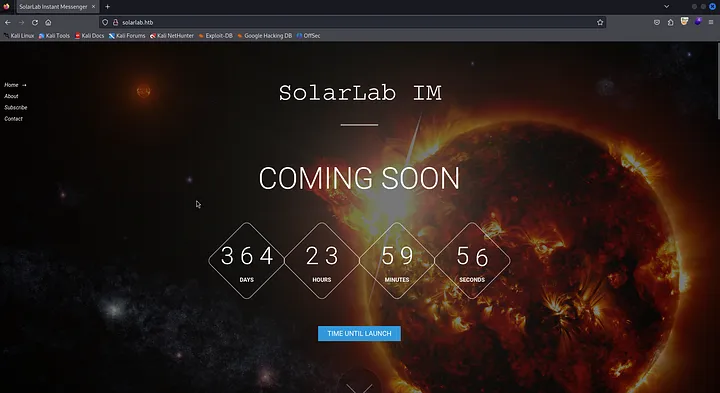Viewport: 720px width, 393px height.
Task: Close the browser window with blue X
Action: click(713, 6)
